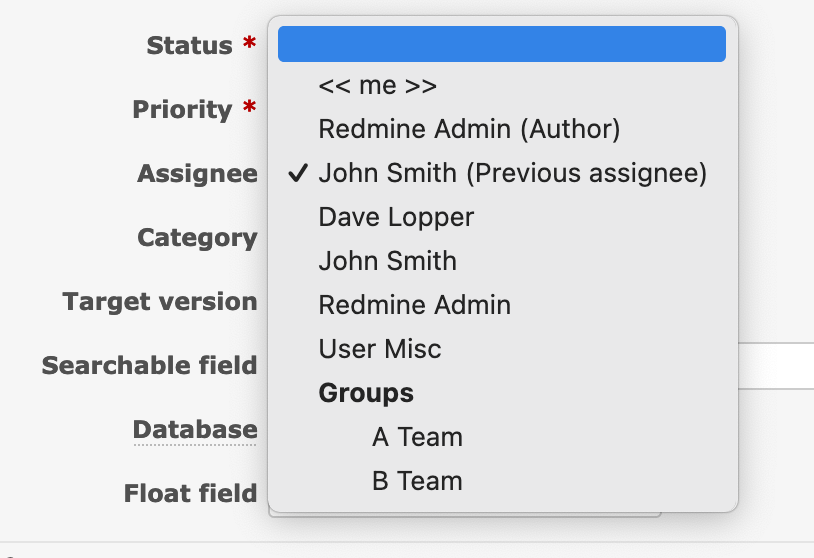Viewport: 814px width, 558px height.
Task: Choose Redmine Admin listed above User Misc
Action: 414,305
